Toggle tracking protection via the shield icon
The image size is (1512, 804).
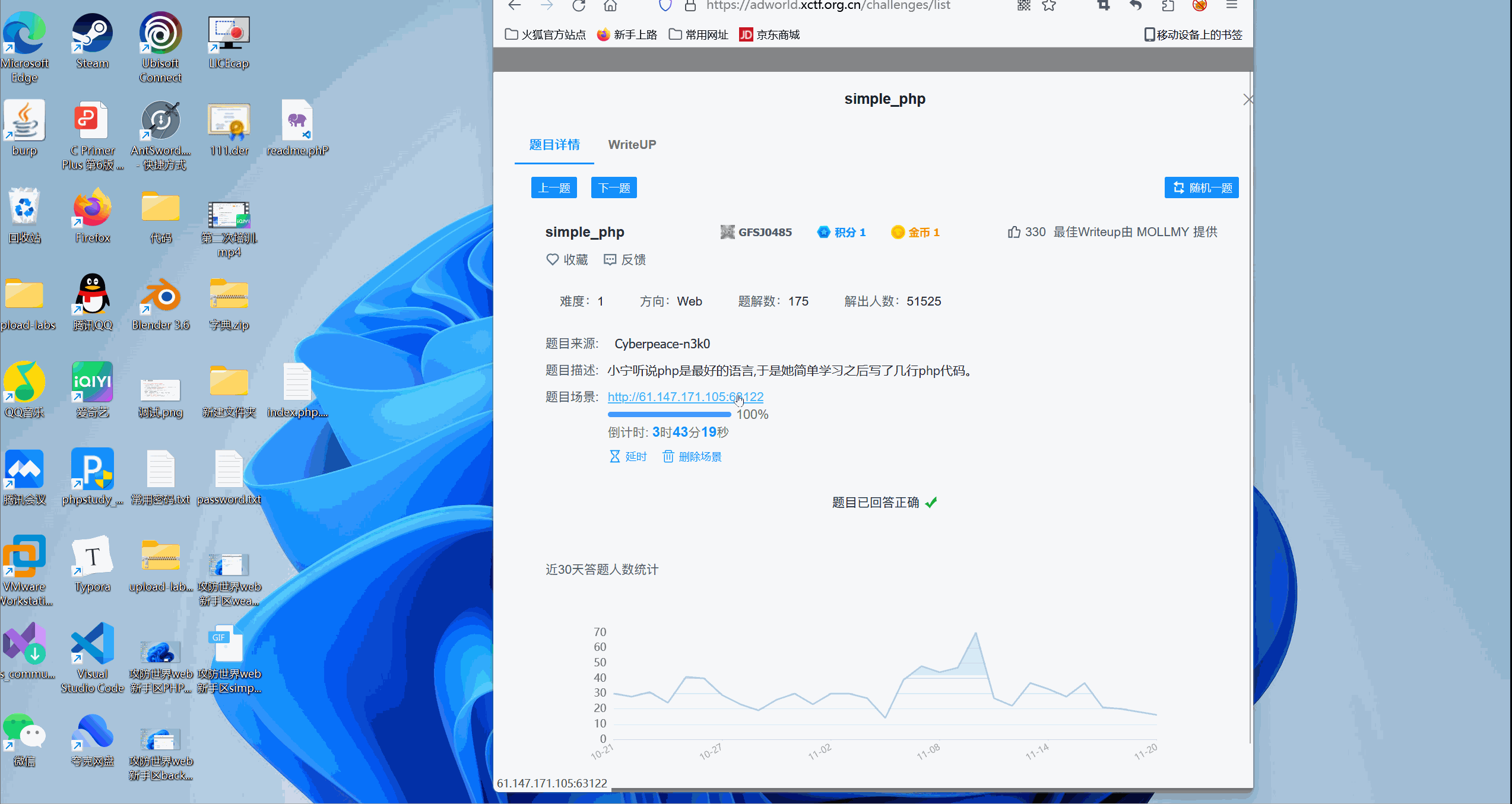(x=664, y=6)
